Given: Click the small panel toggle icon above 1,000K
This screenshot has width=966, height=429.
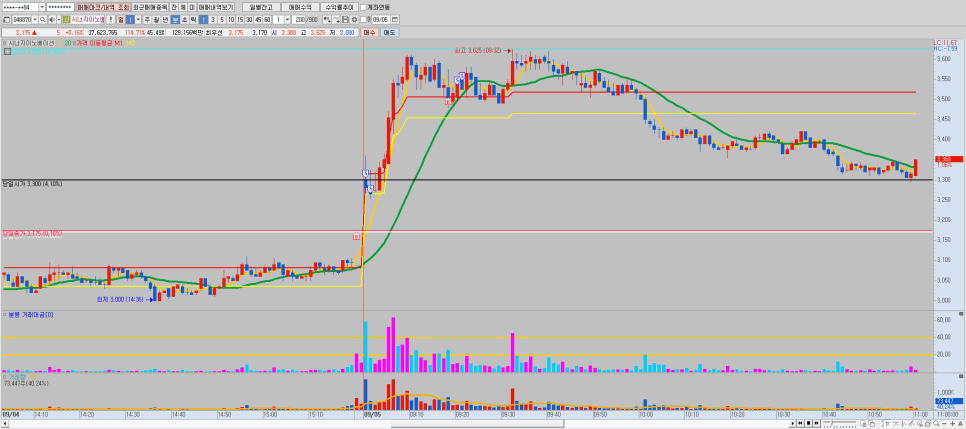Looking at the screenshot, I should tap(961, 376).
